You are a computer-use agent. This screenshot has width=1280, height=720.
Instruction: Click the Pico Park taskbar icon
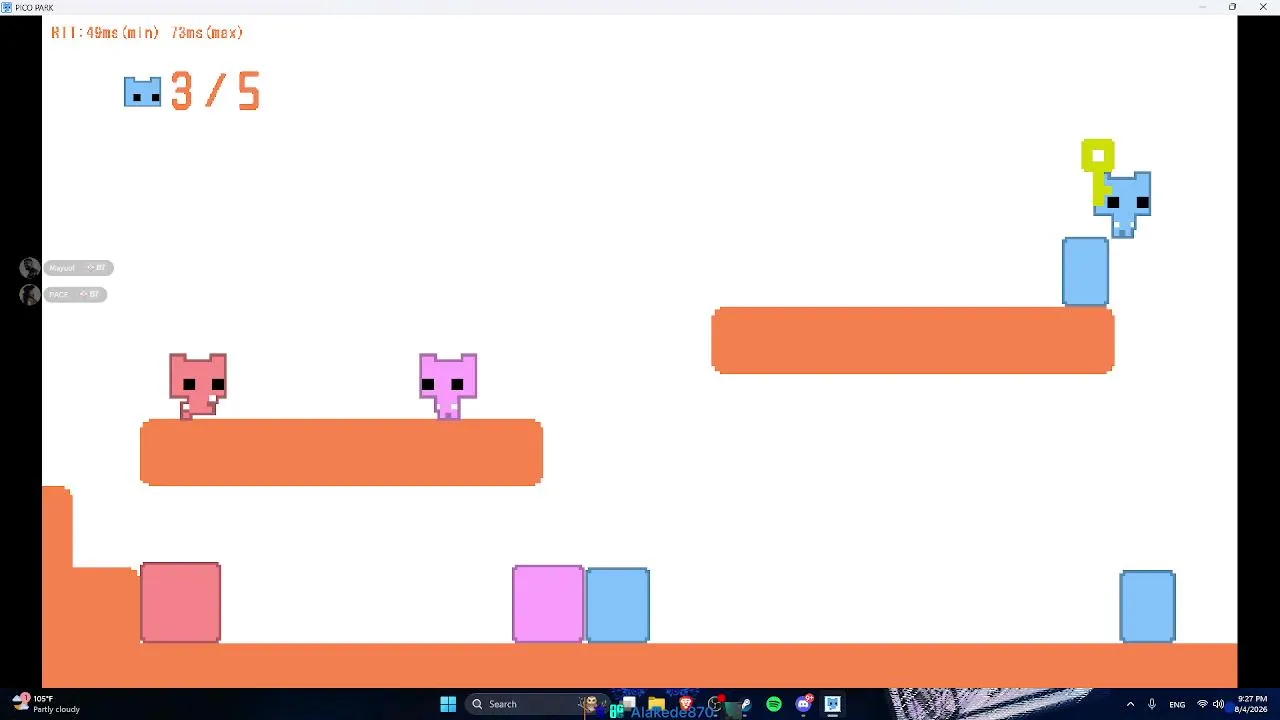coord(832,704)
